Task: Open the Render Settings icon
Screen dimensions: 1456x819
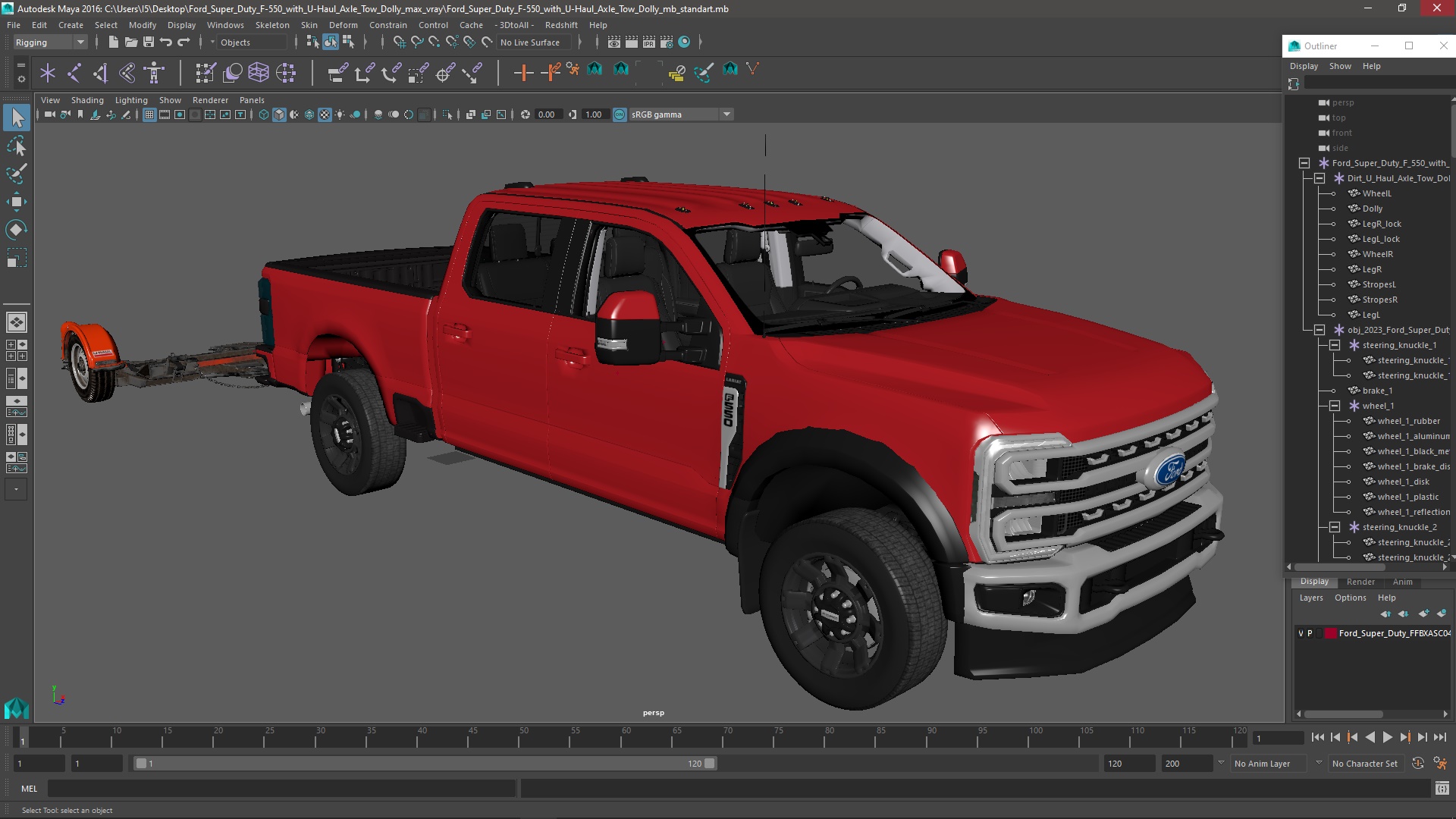Action: point(666,42)
